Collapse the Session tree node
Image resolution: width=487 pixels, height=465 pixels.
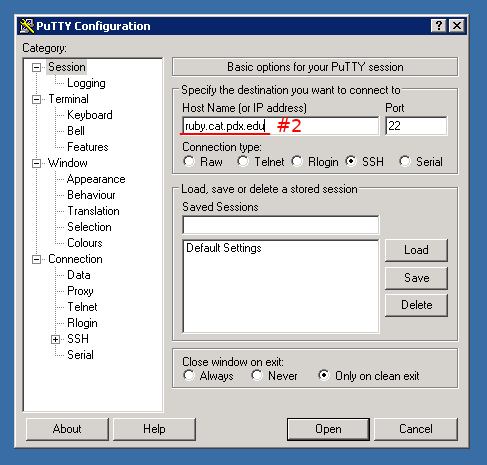pyautogui.click(x=36, y=67)
